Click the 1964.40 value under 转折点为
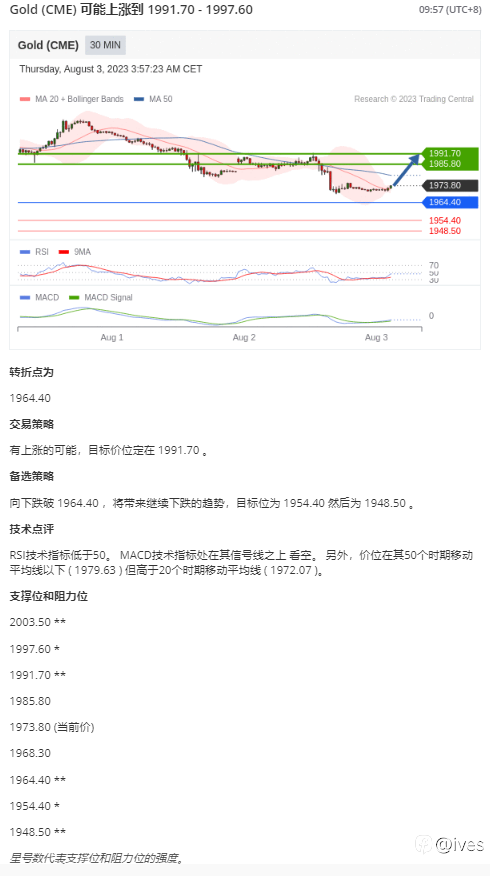This screenshot has height=876, width=490. 30,398
